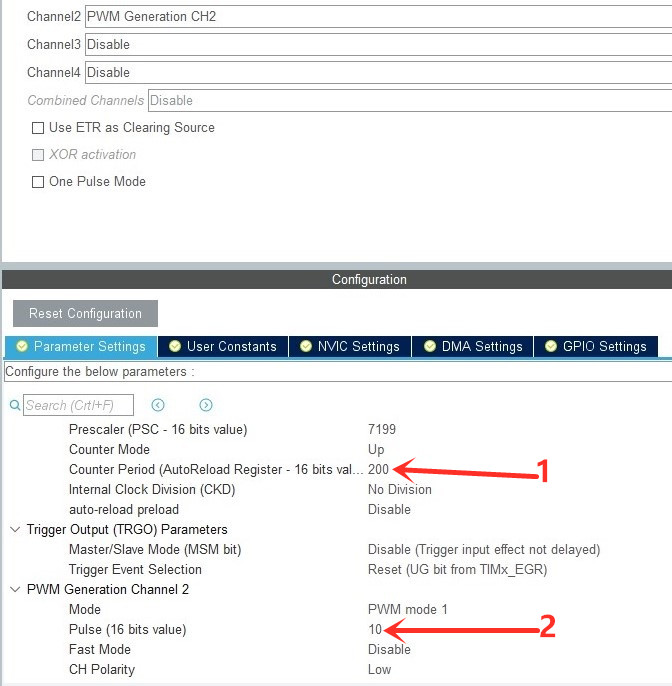Select auto-reload preload row label

click(124, 509)
